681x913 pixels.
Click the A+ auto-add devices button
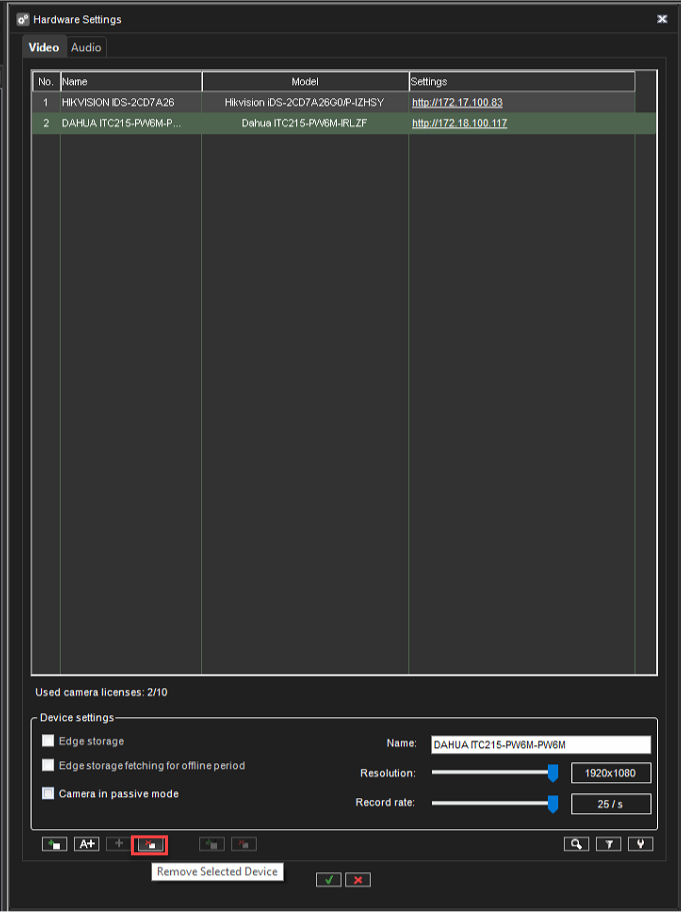(87, 844)
